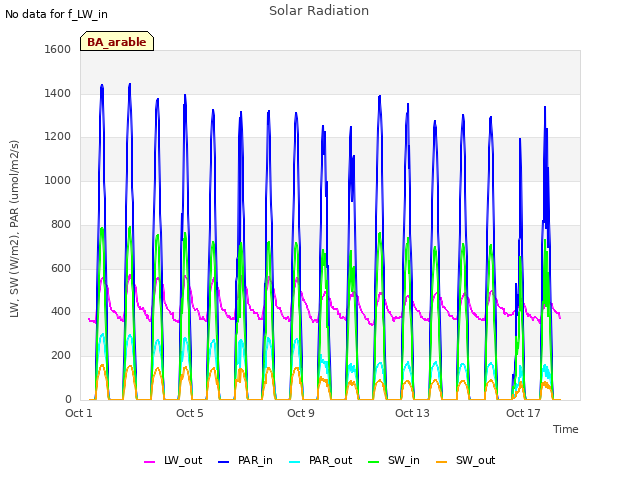The image size is (640, 480).
Task: Click the 0 y-axis tick label
Action: point(68,399)
